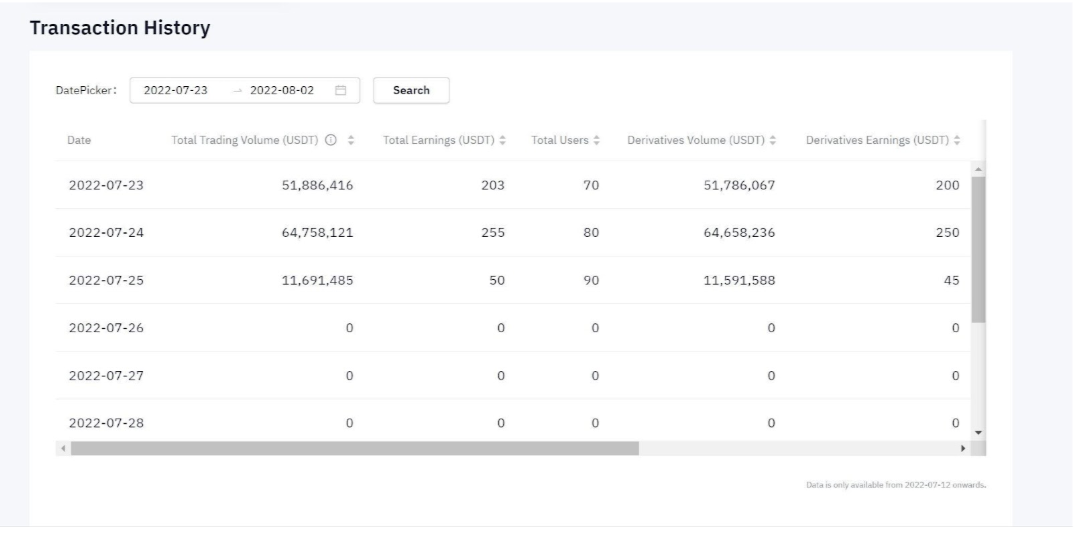Click the scroll down arrow of table

(x=979, y=433)
